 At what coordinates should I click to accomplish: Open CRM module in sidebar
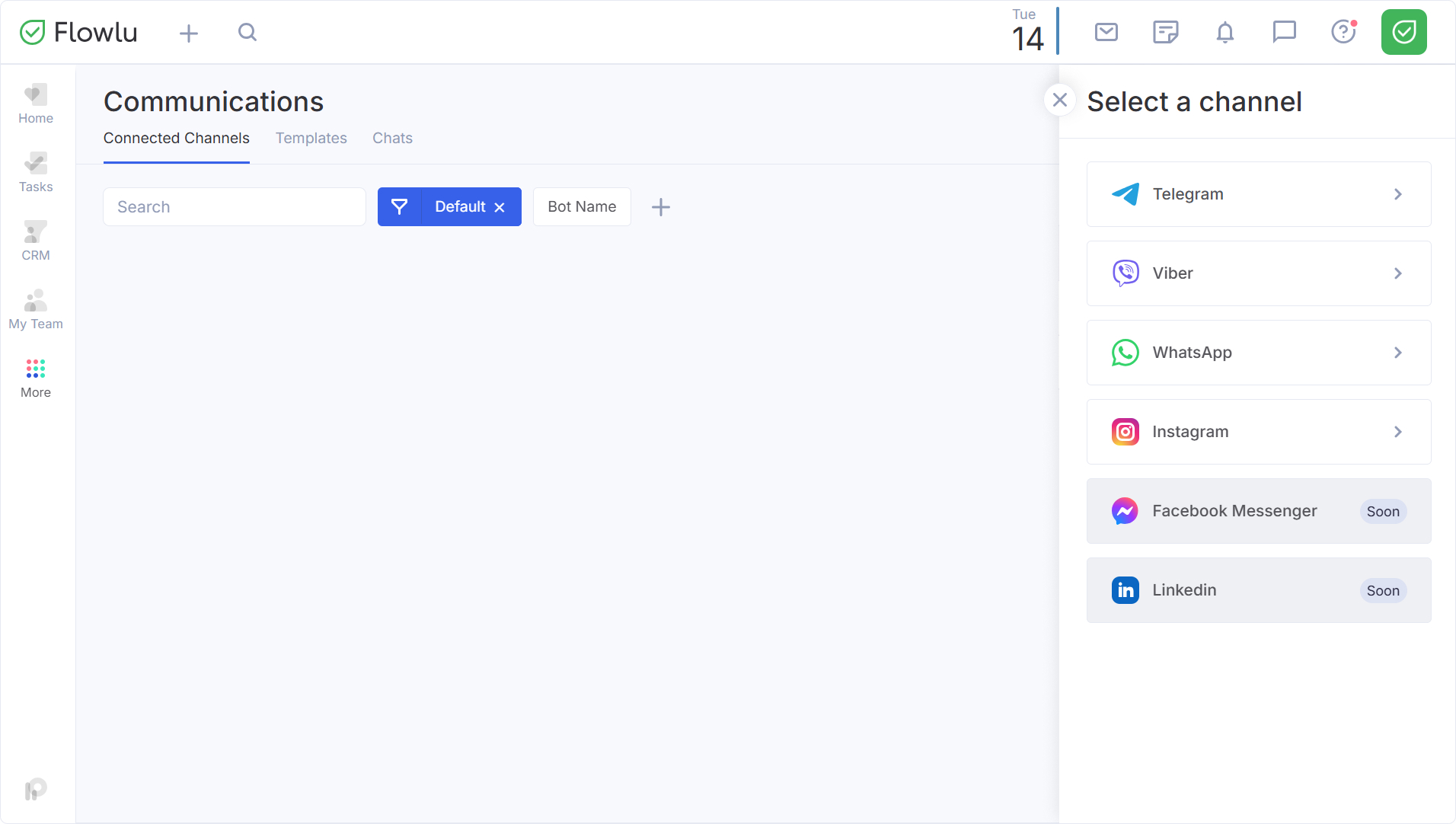click(x=36, y=241)
